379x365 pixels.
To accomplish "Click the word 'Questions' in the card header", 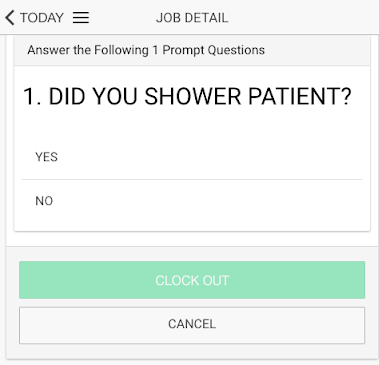I will pos(236,50).
